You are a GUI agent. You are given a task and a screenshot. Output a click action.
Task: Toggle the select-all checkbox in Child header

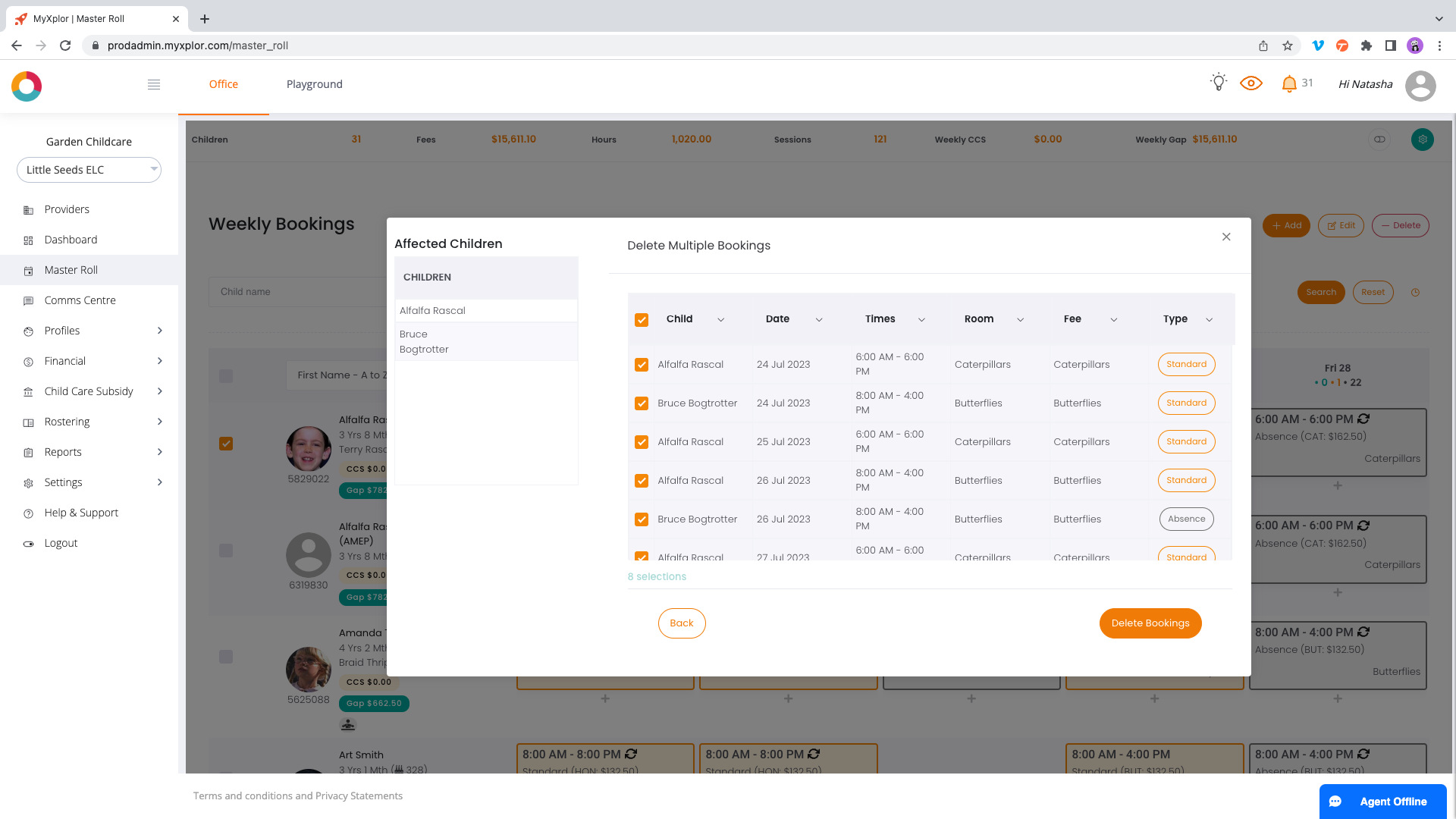click(x=642, y=320)
